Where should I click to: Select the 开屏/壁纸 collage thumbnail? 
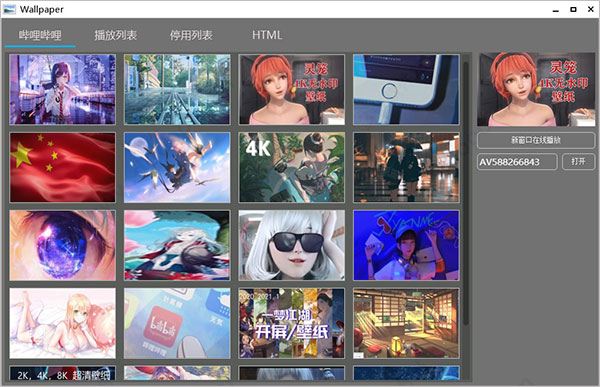tap(292, 323)
